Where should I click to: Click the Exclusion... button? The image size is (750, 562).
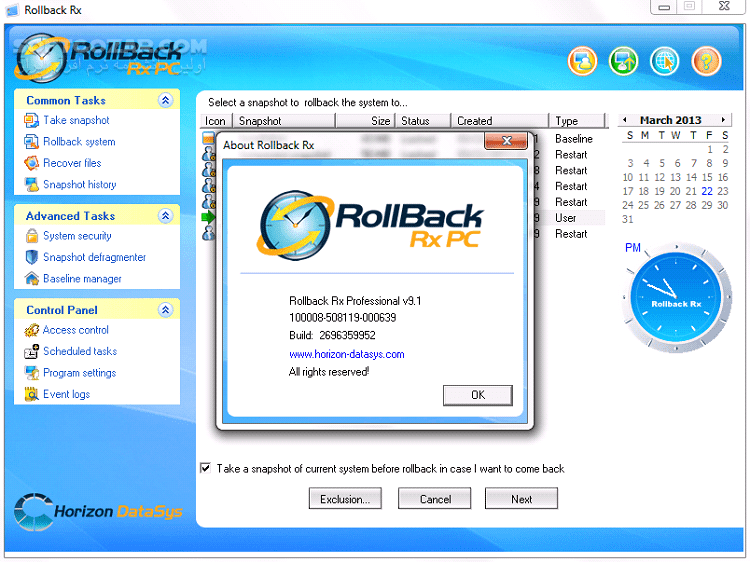coord(345,499)
